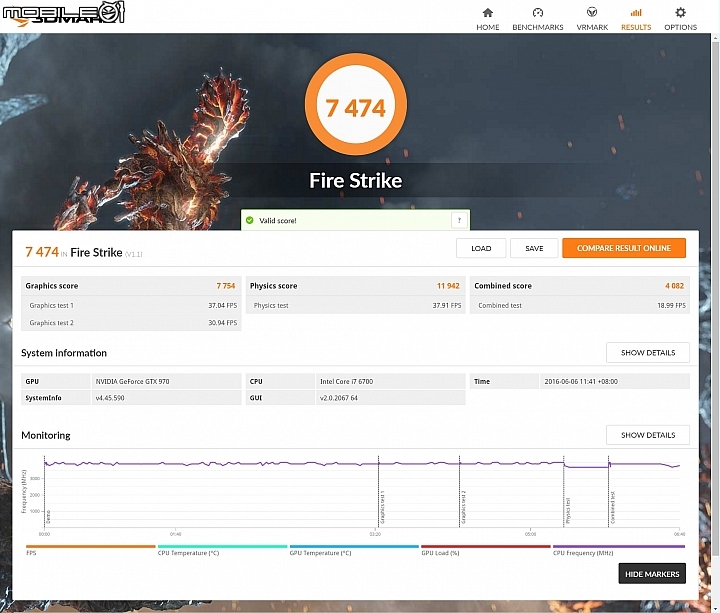Click the house Home icon
Screen dimensions: 720x613
pos(488,12)
